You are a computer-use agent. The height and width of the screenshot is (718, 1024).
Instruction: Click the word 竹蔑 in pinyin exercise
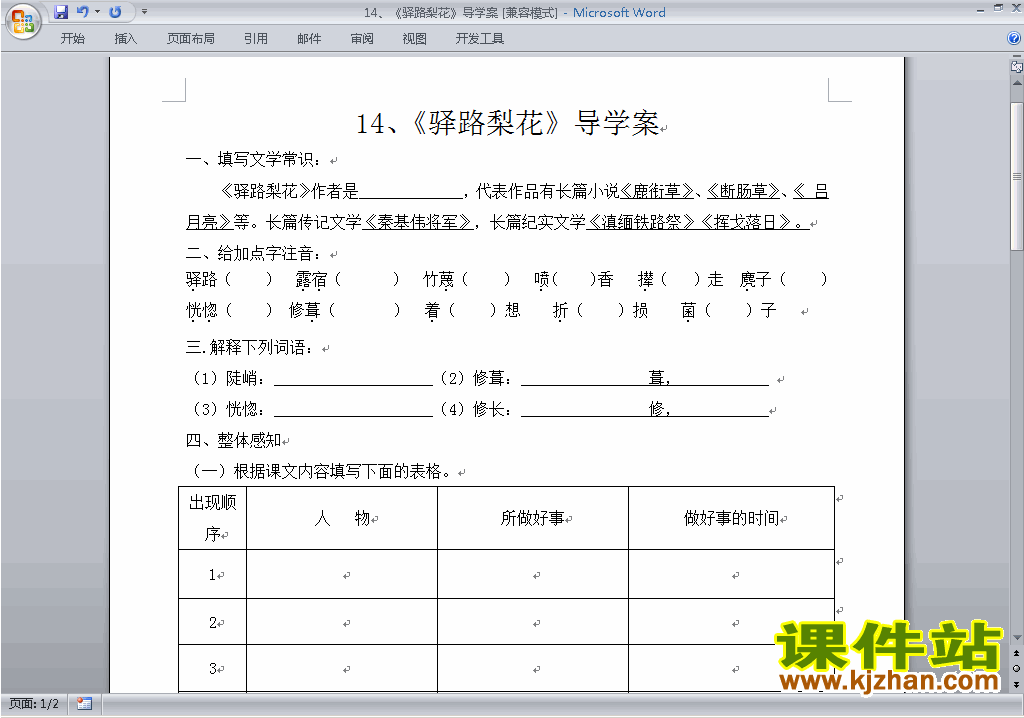(x=439, y=280)
